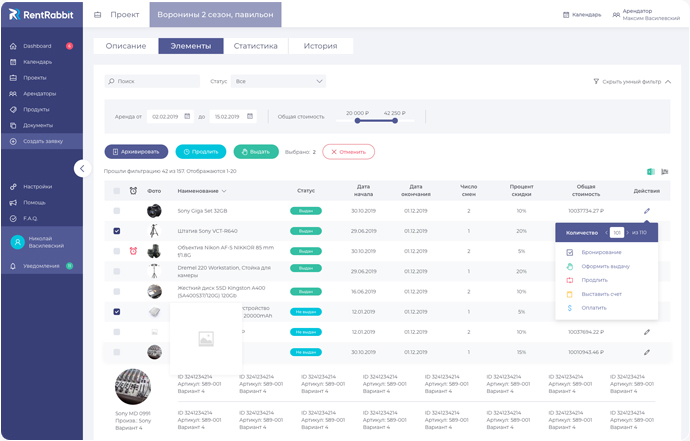The image size is (690, 441).
Task: Click the 42 250 ₽ maximum cost slider handle
Action: [x=395, y=121]
